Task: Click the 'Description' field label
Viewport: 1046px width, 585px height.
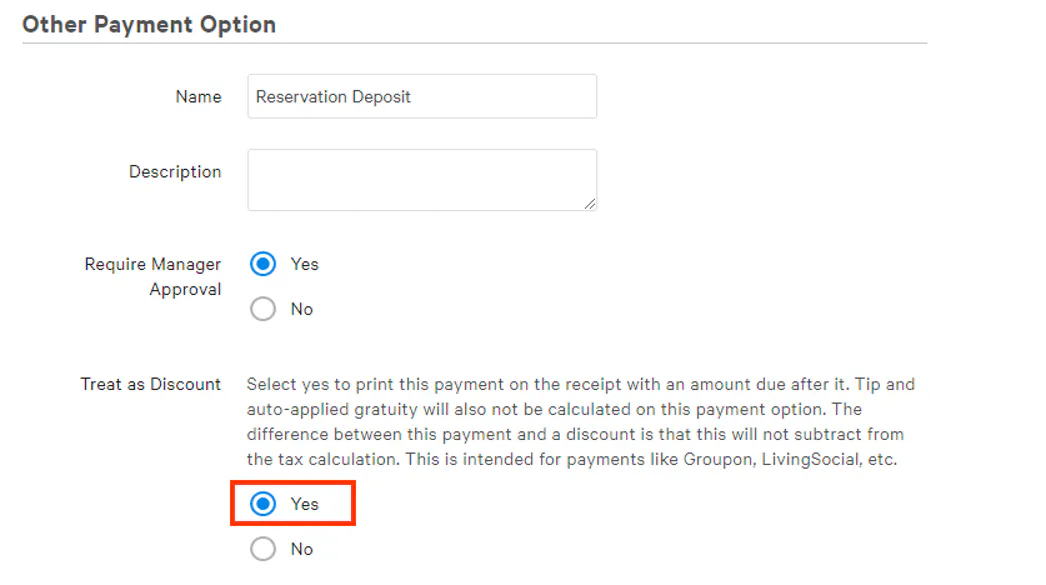Action: point(175,172)
